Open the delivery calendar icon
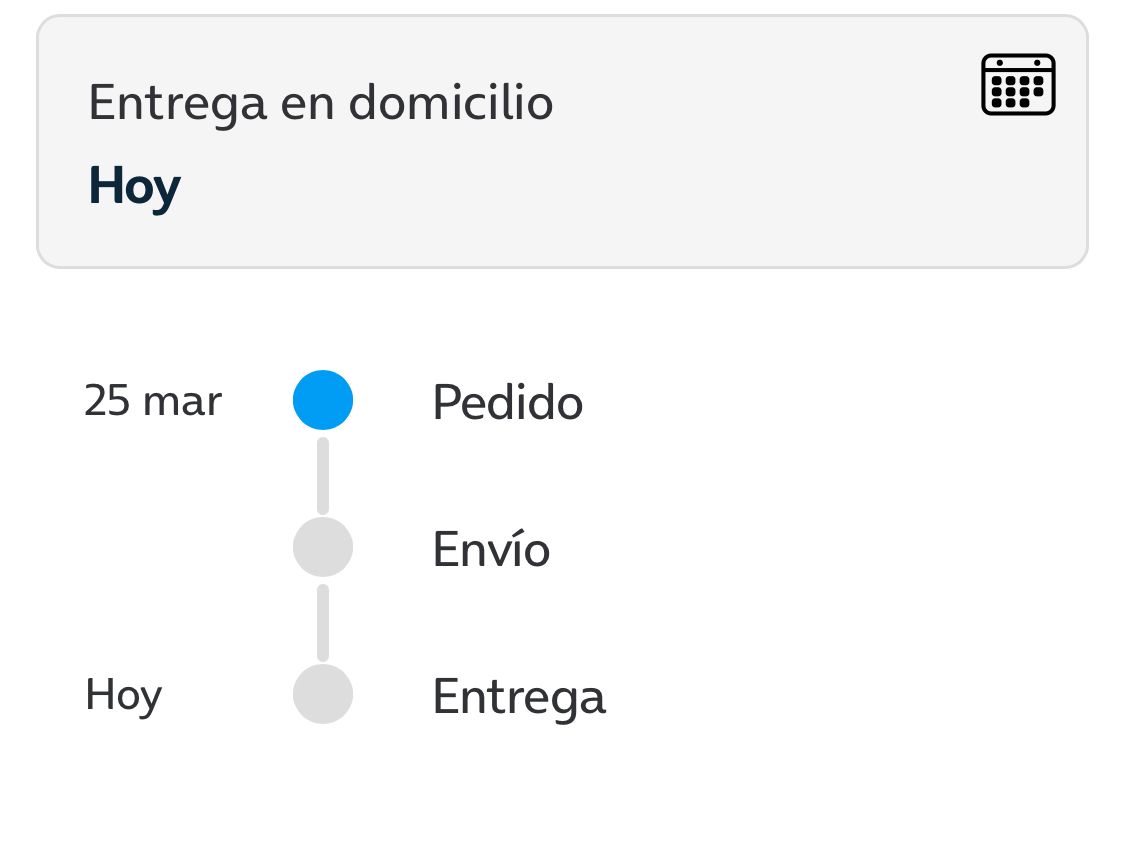Viewport: 1125px width, 841px height. (x=1018, y=85)
